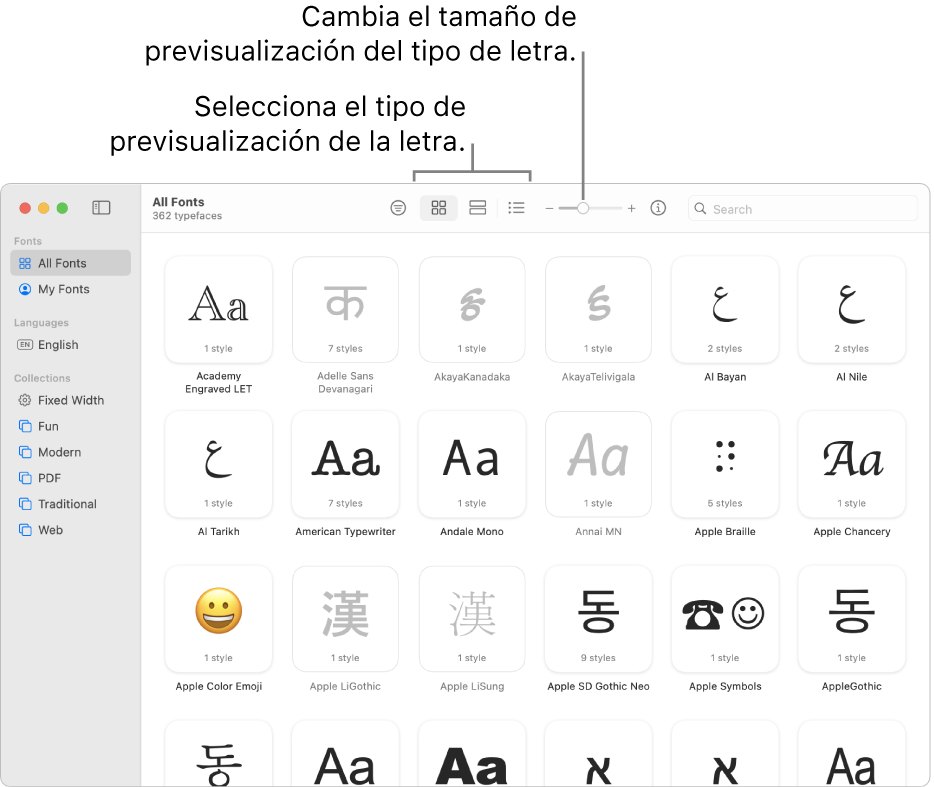Select Apple Symbols font card
Viewport: 934px width, 787px height.
point(725,619)
